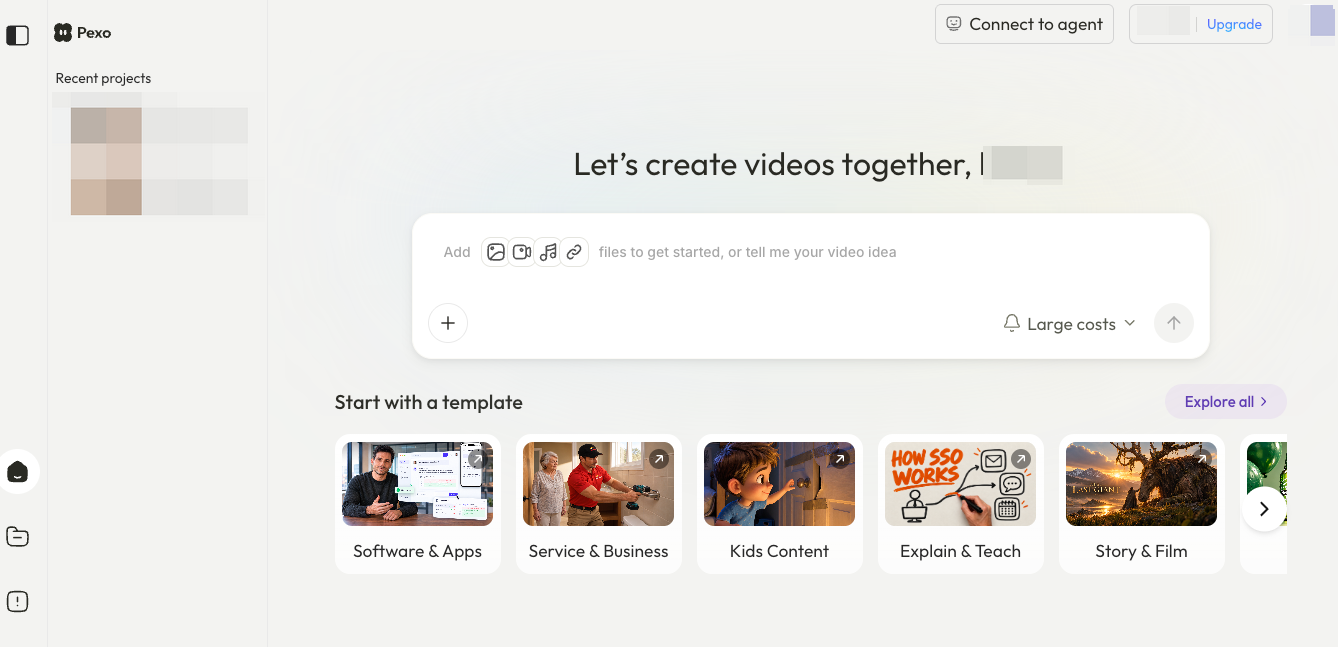Click the bell icon beside Large costs
The image size is (1338, 647).
[x=1012, y=323]
